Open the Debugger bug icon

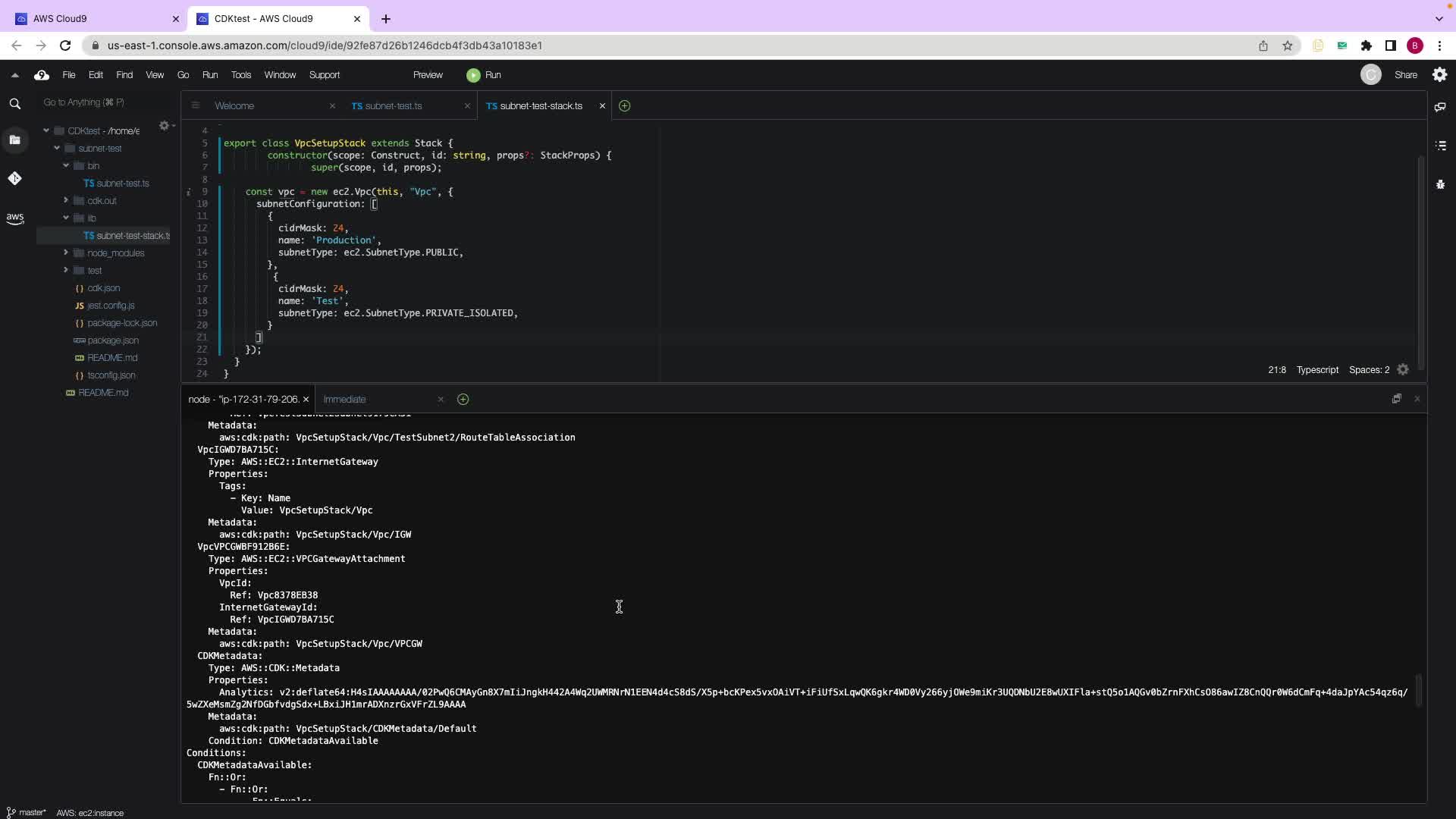coord(1440,184)
